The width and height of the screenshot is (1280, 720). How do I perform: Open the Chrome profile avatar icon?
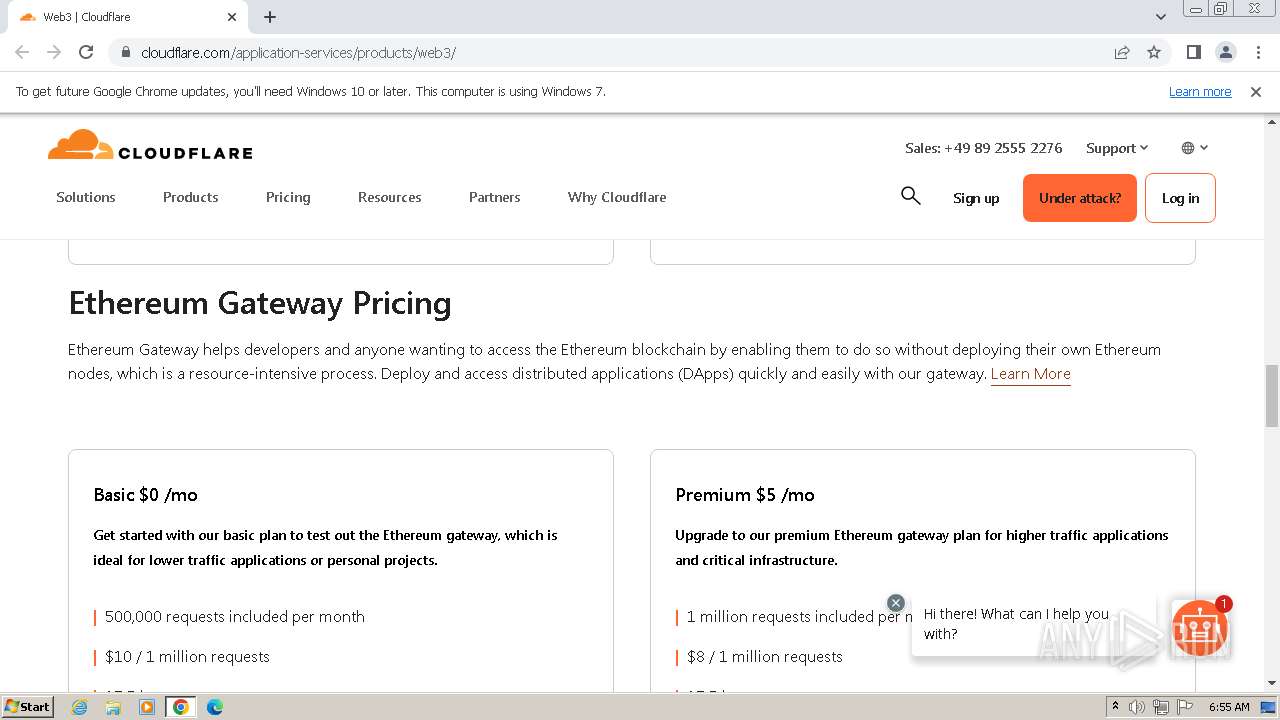(x=1225, y=52)
